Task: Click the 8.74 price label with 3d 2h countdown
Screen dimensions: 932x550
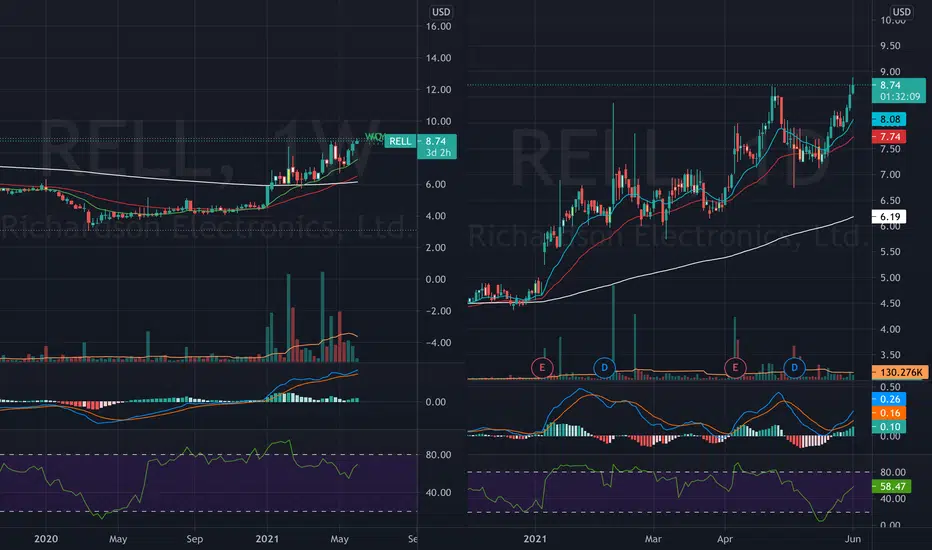Action: [437, 147]
